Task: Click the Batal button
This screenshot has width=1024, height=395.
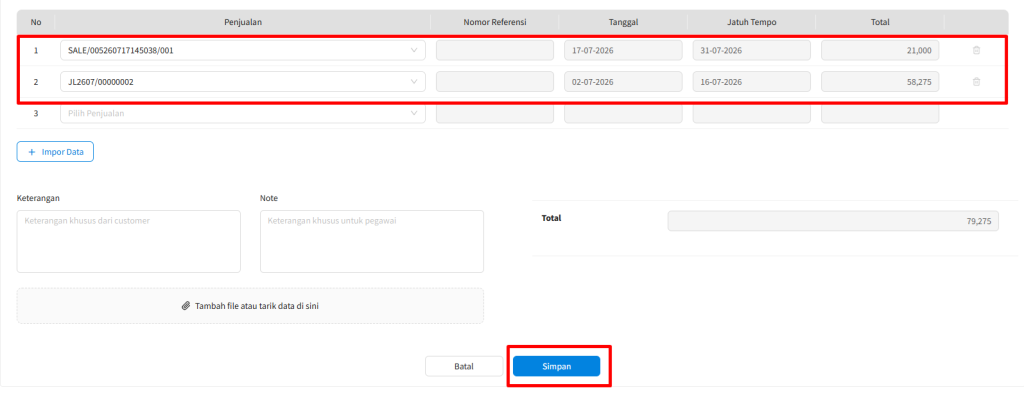Action: tap(464, 366)
